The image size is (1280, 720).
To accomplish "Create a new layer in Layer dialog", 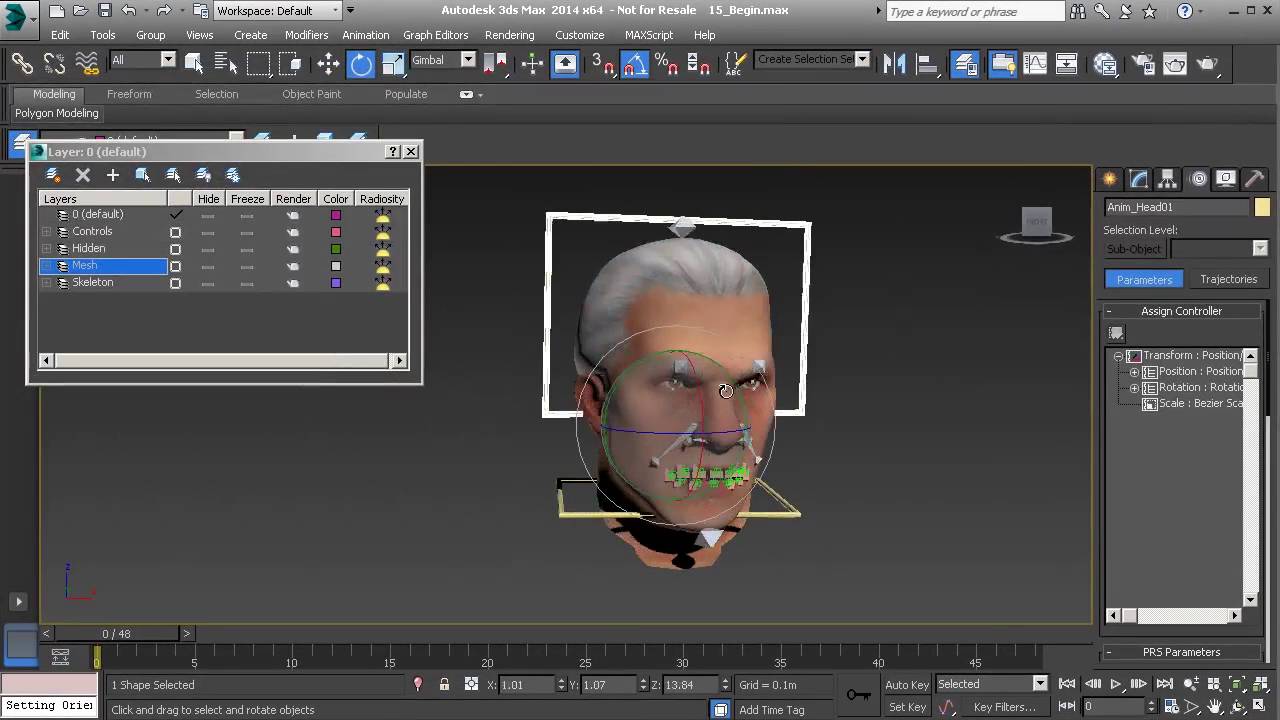I will coord(53,175).
